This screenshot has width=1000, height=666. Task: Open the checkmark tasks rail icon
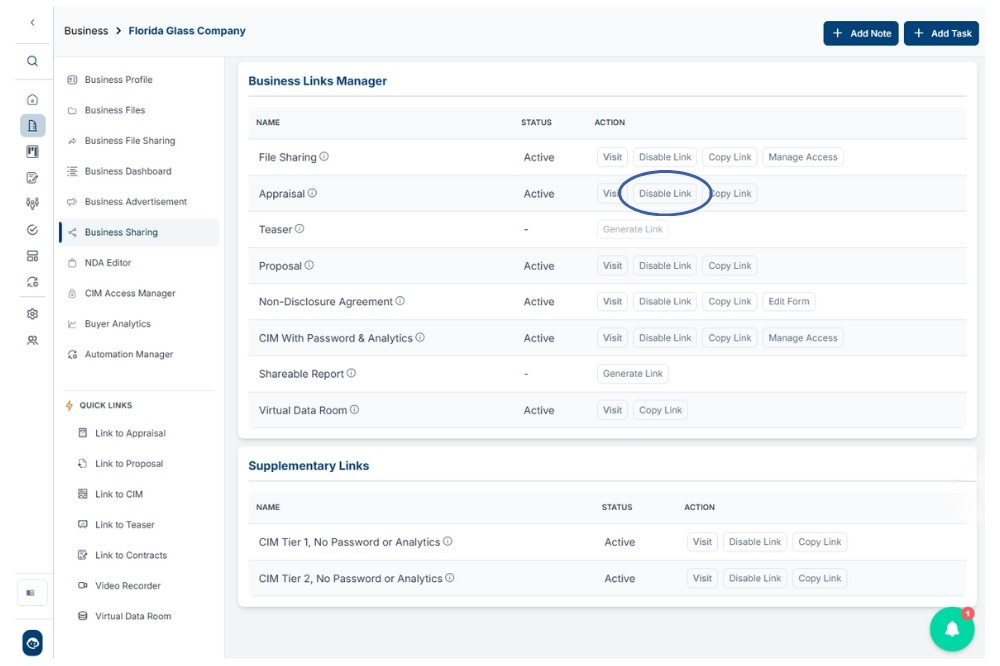coord(33,230)
